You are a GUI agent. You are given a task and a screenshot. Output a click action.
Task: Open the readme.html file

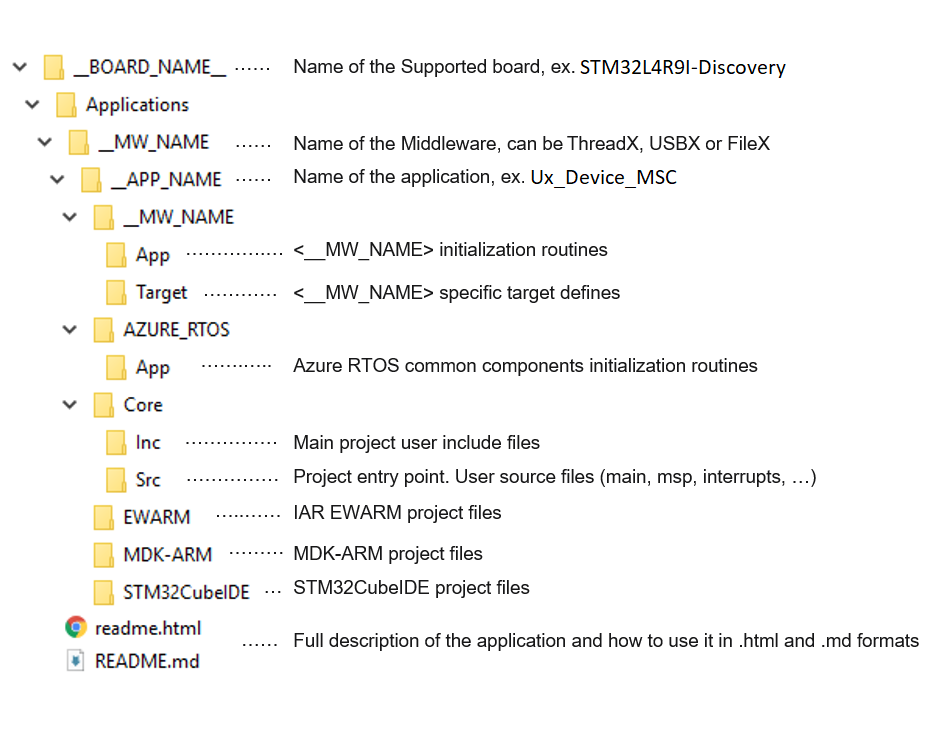[148, 628]
